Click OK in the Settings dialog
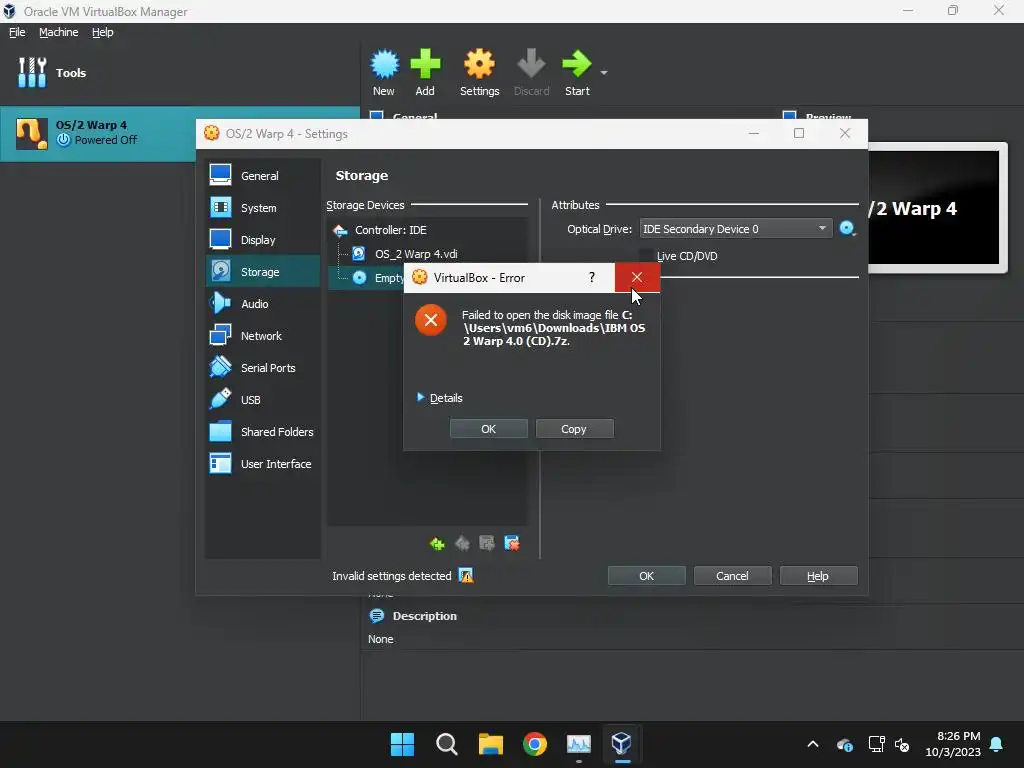The width and height of the screenshot is (1024, 768). click(x=647, y=576)
